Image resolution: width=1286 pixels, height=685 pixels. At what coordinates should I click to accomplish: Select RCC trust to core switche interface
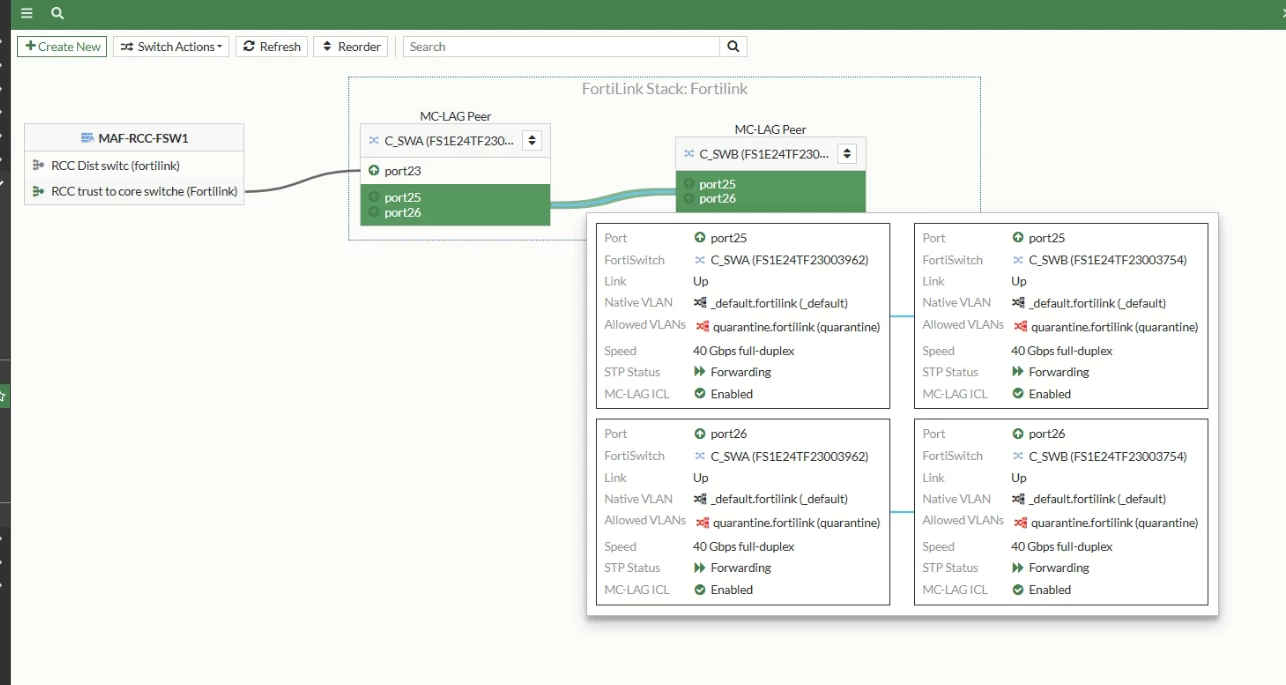pos(134,191)
